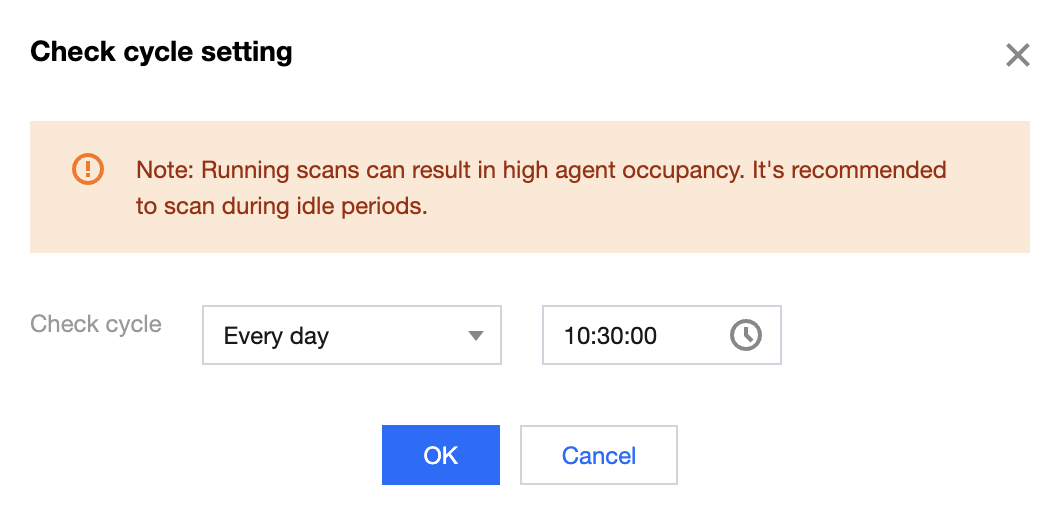Expand the Every day cycle dropdown
Viewport: 1058px width, 510px height.
coord(350,335)
